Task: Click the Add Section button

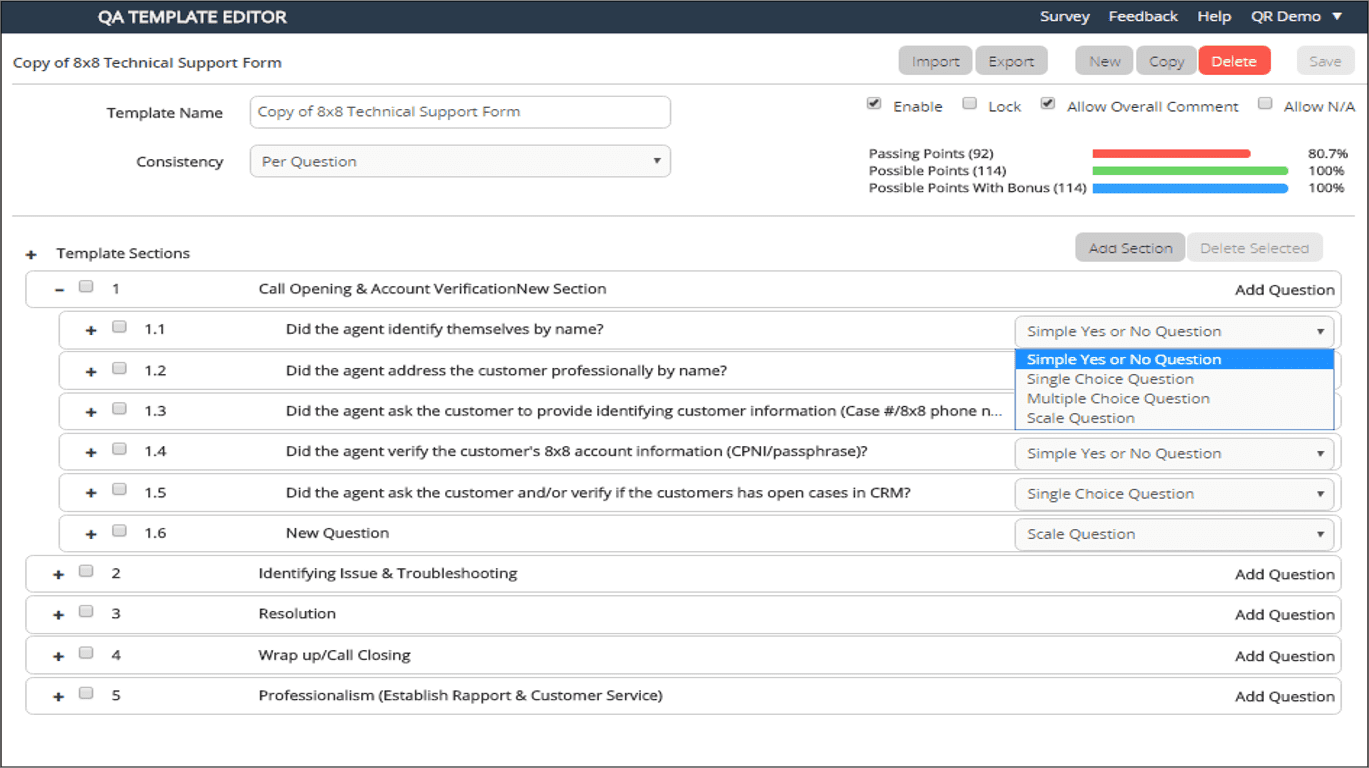Action: pos(1130,248)
